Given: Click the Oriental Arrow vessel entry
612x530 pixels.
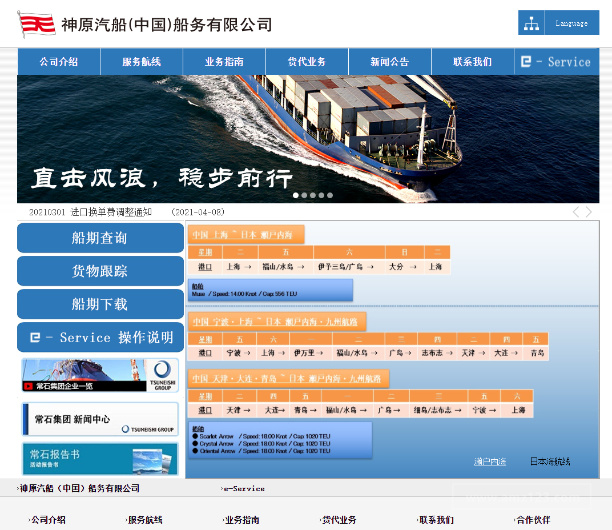Looking at the screenshot, I should click(x=262, y=451).
